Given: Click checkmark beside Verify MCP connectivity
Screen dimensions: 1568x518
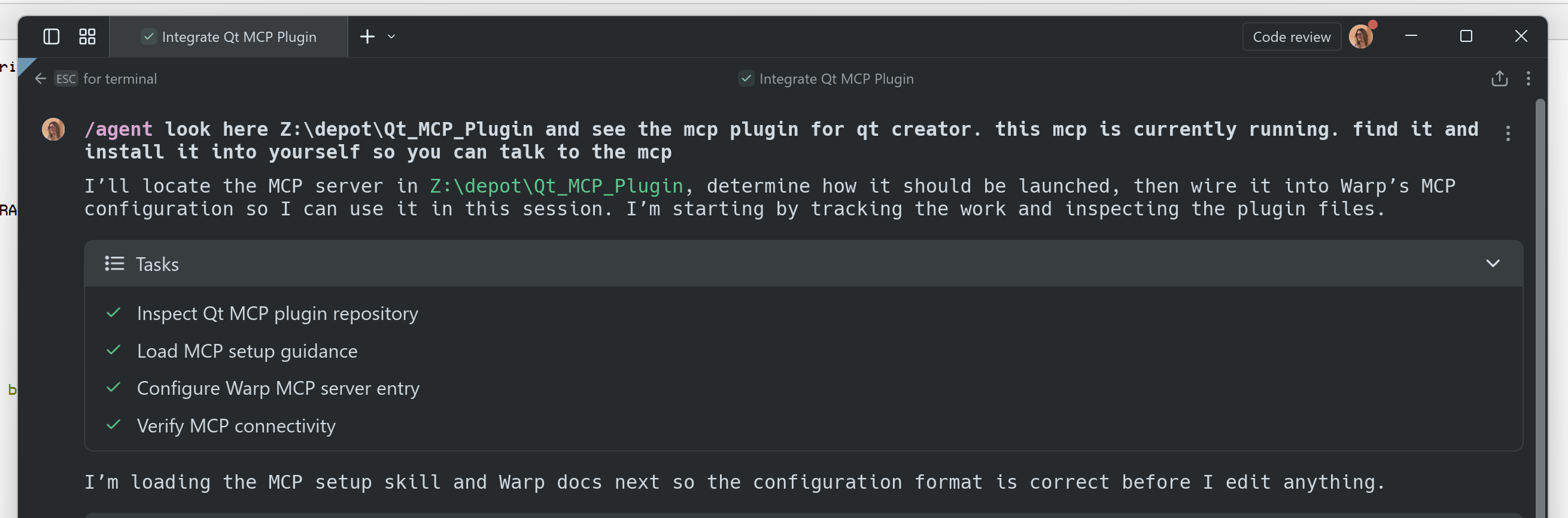Looking at the screenshot, I should [114, 425].
